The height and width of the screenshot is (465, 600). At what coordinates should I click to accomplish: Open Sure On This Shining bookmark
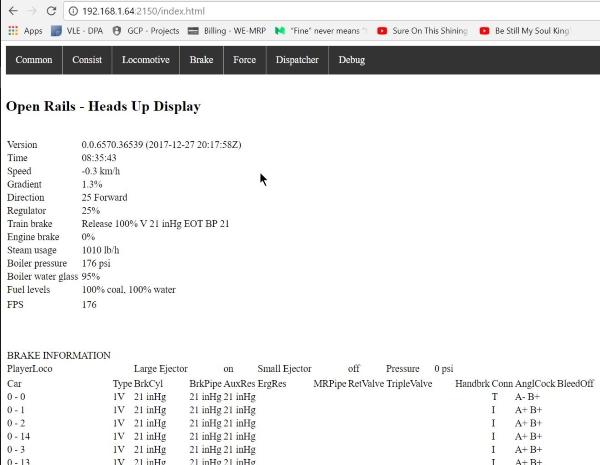click(422, 31)
